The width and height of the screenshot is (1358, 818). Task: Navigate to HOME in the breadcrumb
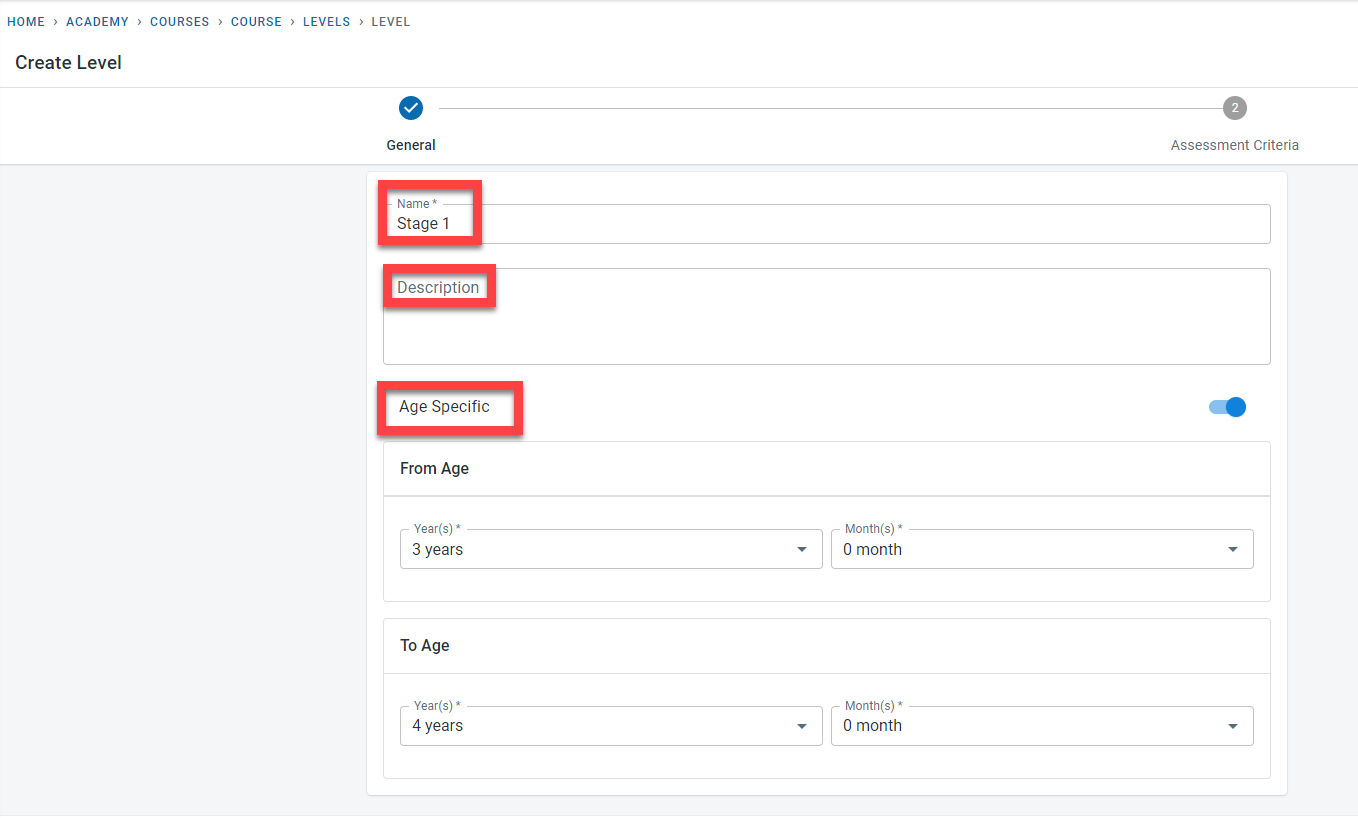click(26, 22)
